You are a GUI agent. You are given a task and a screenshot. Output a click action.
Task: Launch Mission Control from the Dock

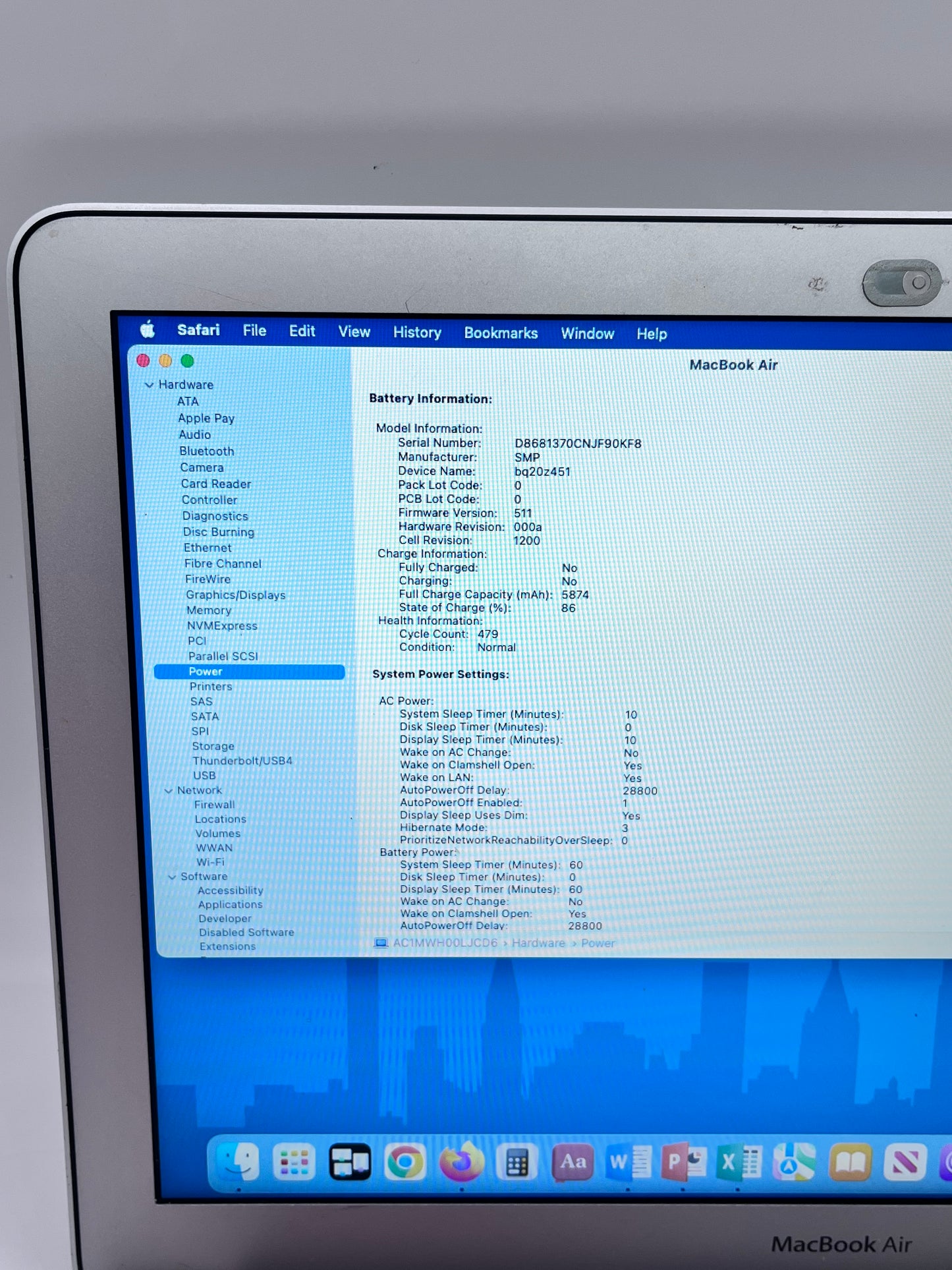coord(350,1163)
